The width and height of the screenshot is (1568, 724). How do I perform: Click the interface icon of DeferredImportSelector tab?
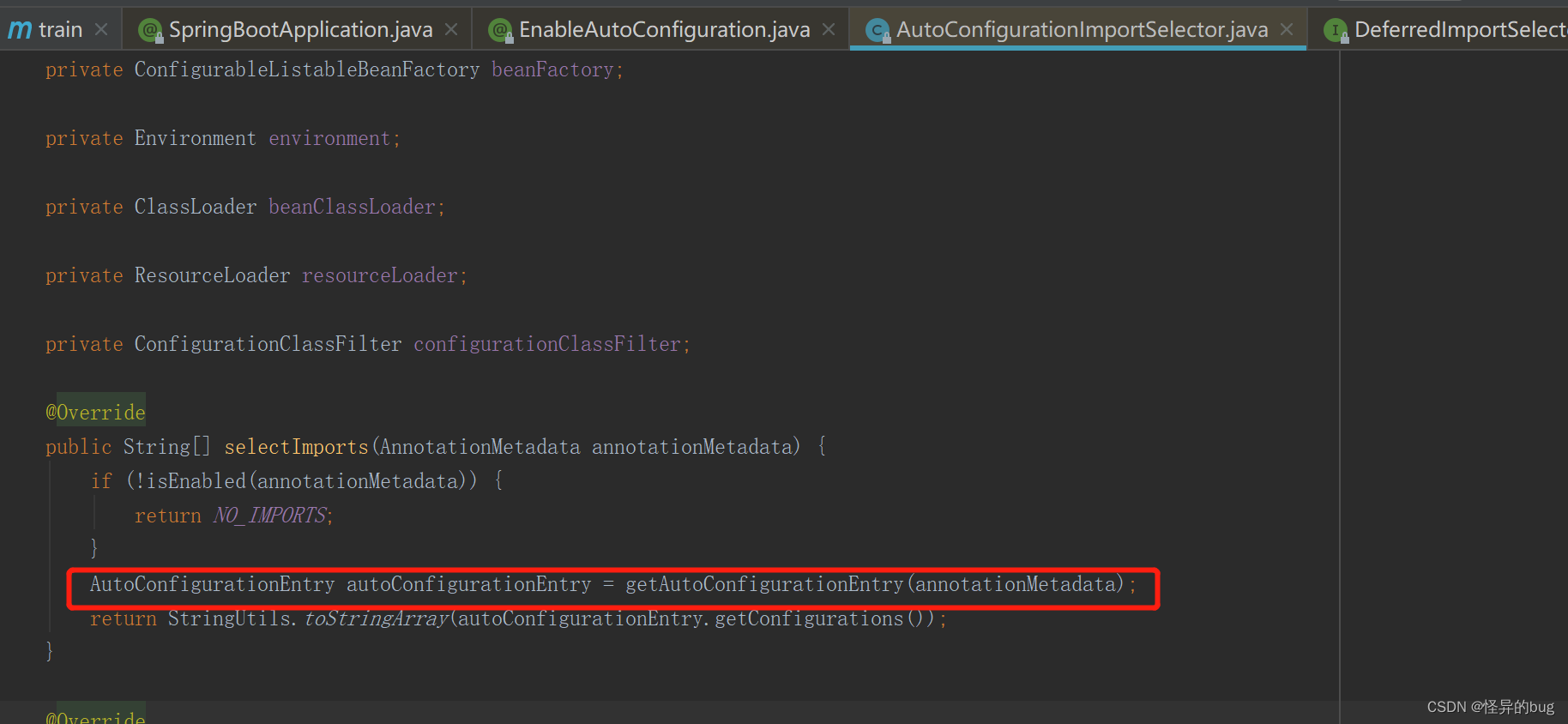[1336, 31]
